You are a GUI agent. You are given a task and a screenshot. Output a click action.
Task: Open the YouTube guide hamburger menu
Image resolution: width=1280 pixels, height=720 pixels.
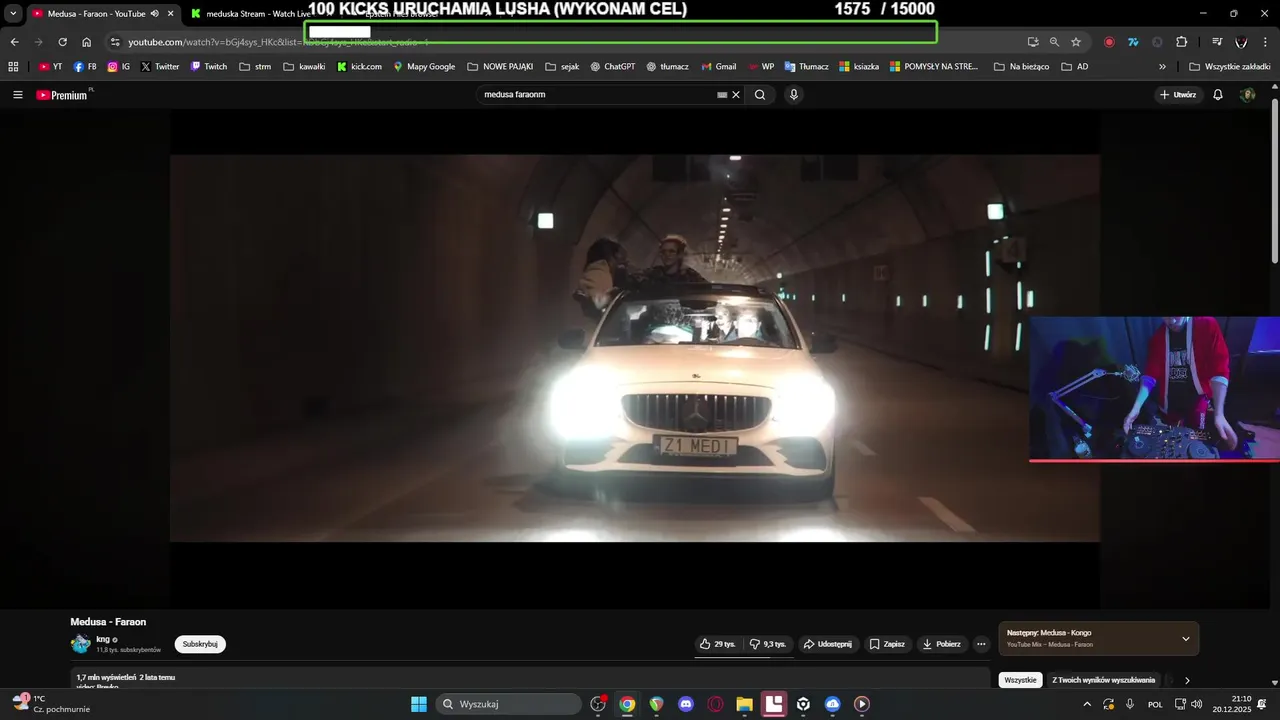(18, 95)
